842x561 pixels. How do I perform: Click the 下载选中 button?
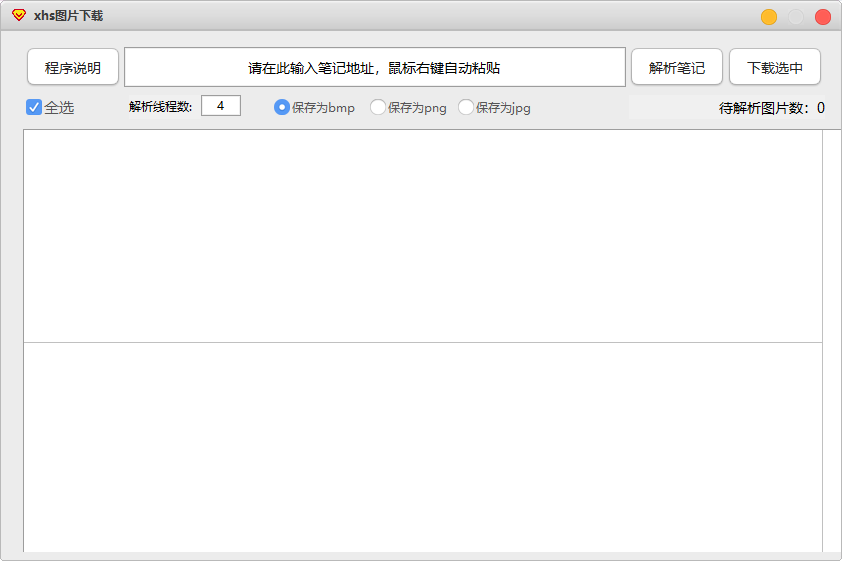pyautogui.click(x=774, y=67)
